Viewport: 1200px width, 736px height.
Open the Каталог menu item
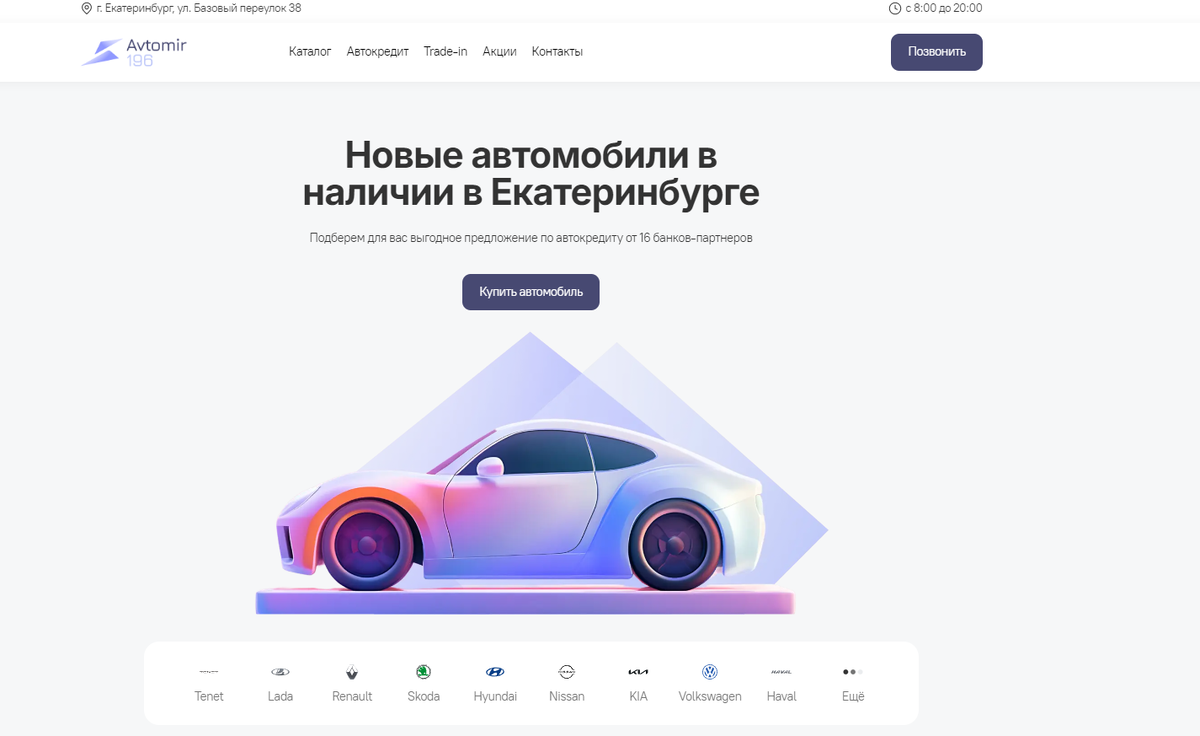click(x=310, y=52)
